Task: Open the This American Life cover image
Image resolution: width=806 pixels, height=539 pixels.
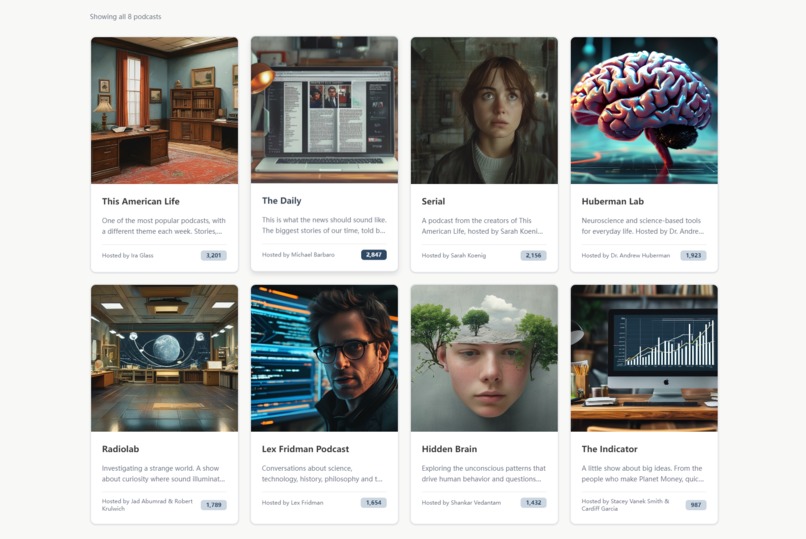Action: tap(164, 110)
